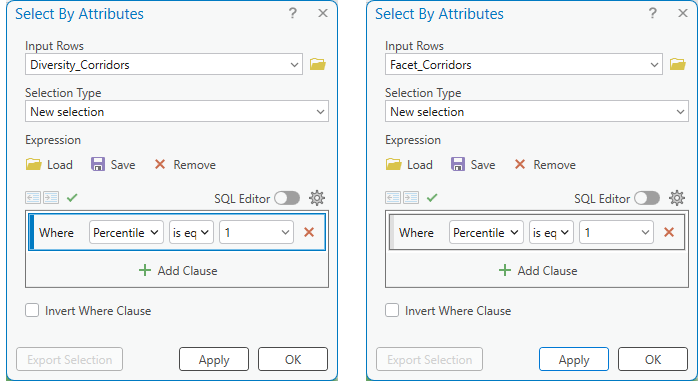Viewport: 700px width, 381px height.
Task: Click Export Selection in Diversity_Corridors dialog
Action: pos(70,359)
